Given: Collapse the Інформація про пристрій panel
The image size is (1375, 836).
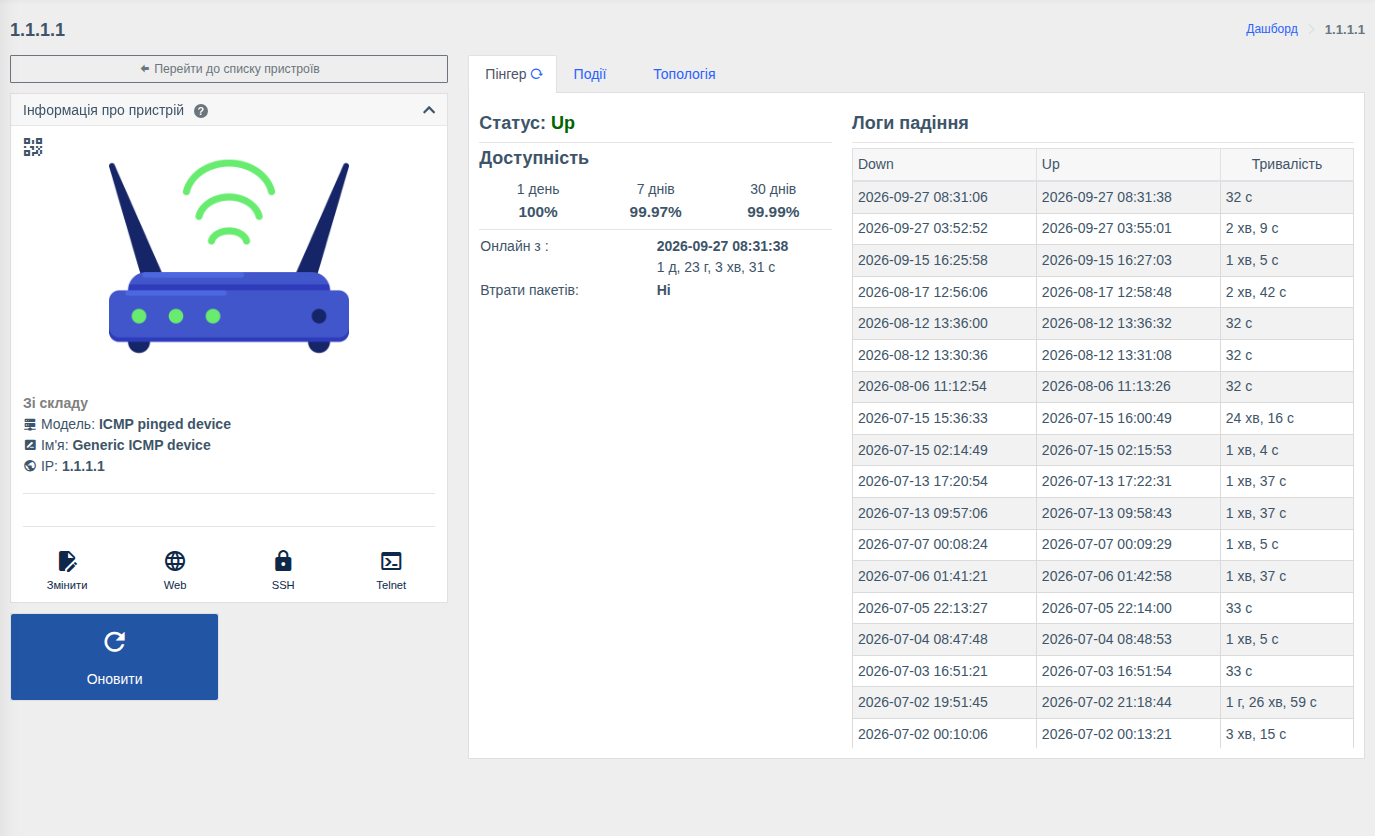Looking at the screenshot, I should click(429, 110).
